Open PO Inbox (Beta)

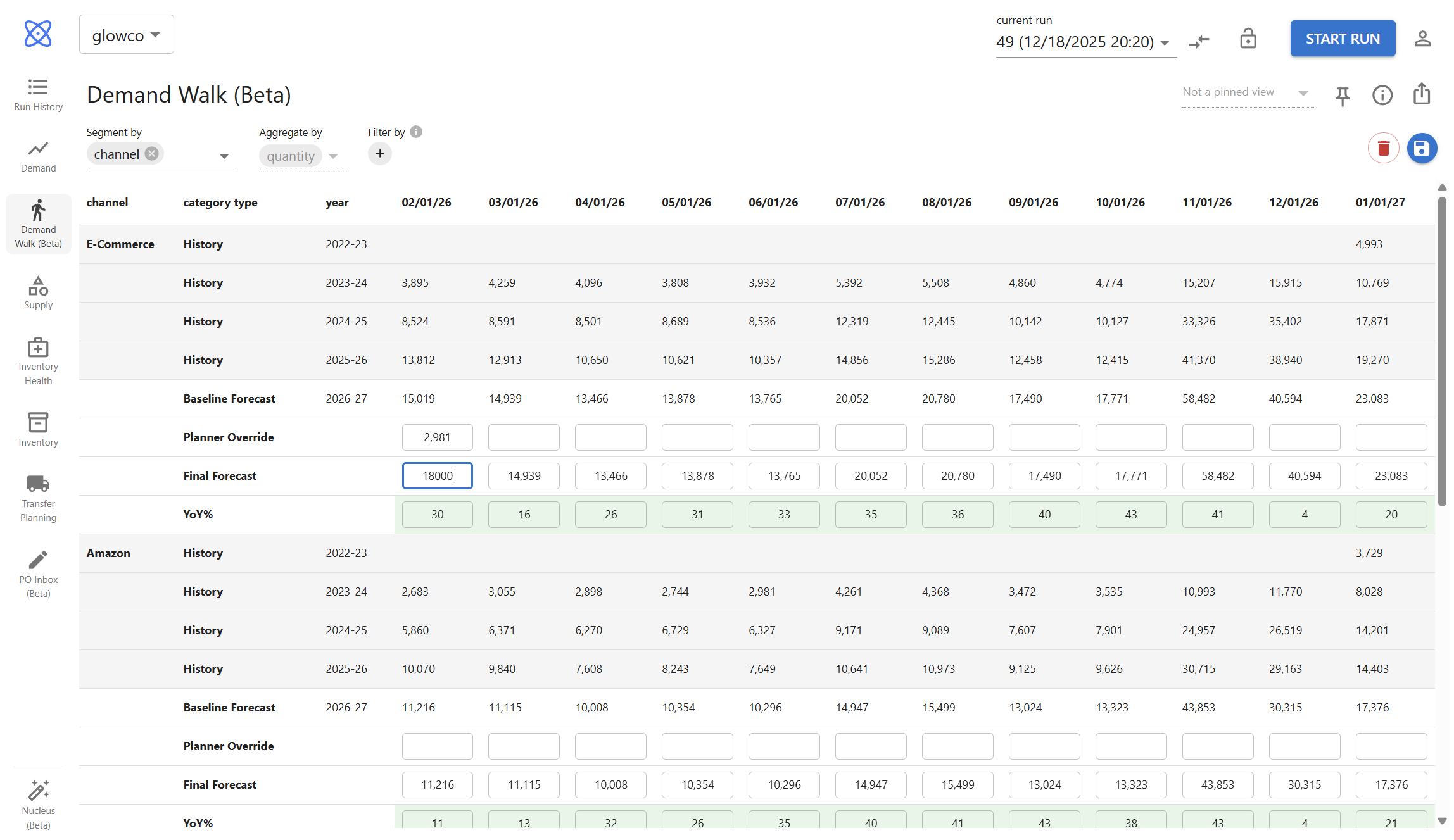(37, 572)
